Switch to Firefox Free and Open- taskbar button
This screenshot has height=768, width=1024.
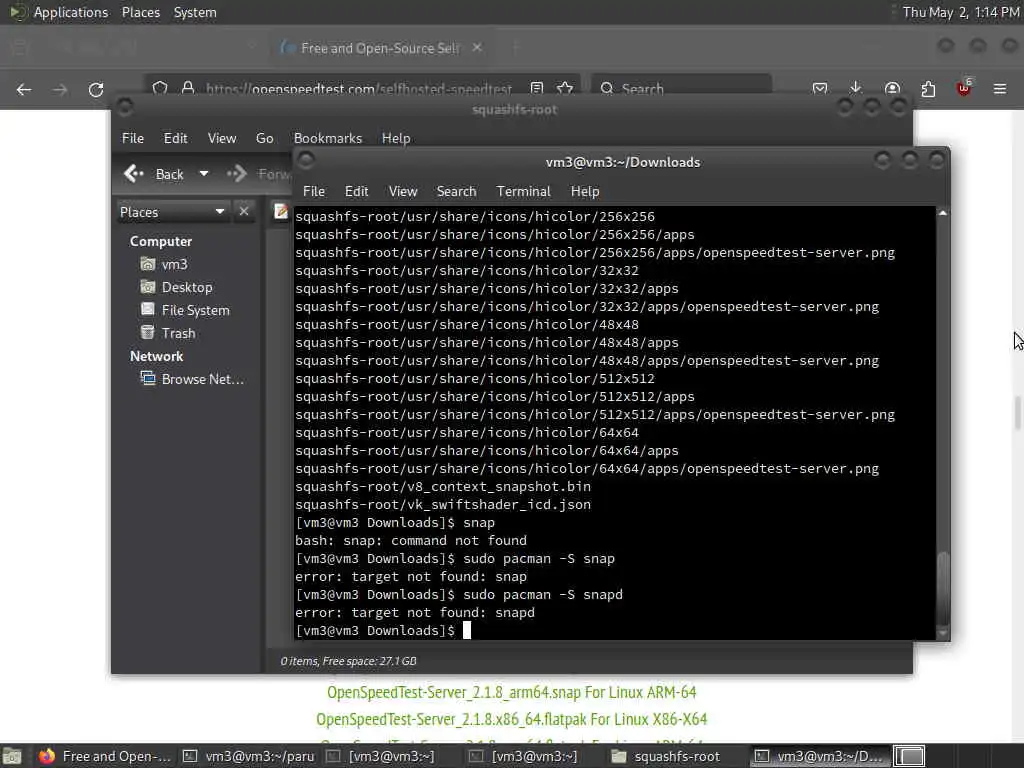click(x=104, y=756)
